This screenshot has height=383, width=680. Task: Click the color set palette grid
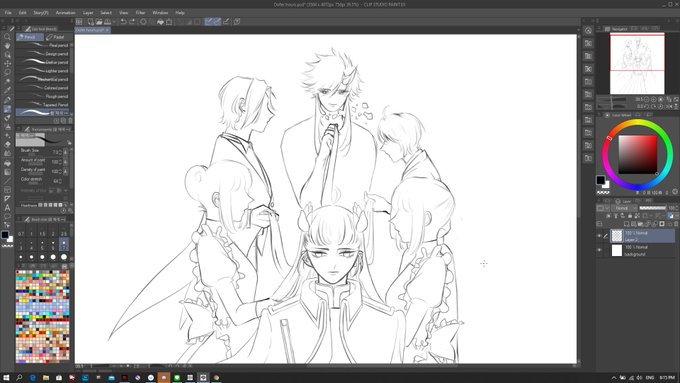click(42, 316)
